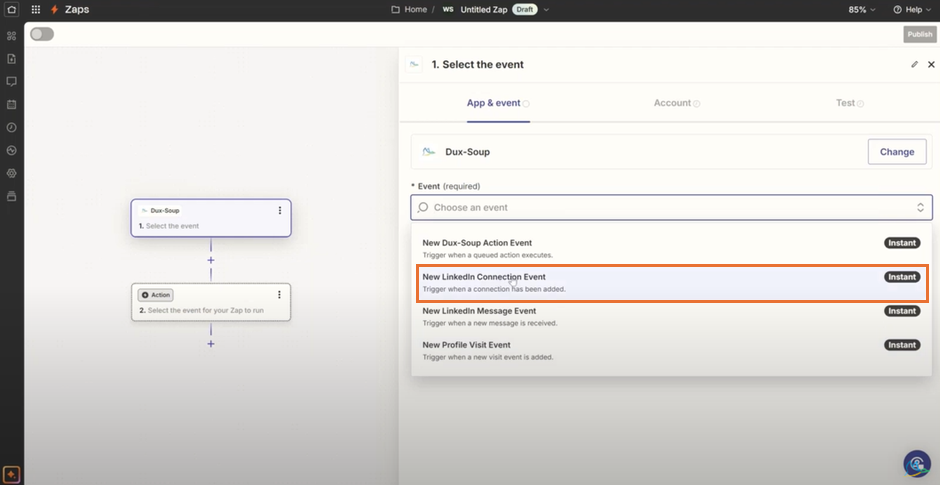Select New Profile Visit Event

pyautogui.click(x=671, y=351)
